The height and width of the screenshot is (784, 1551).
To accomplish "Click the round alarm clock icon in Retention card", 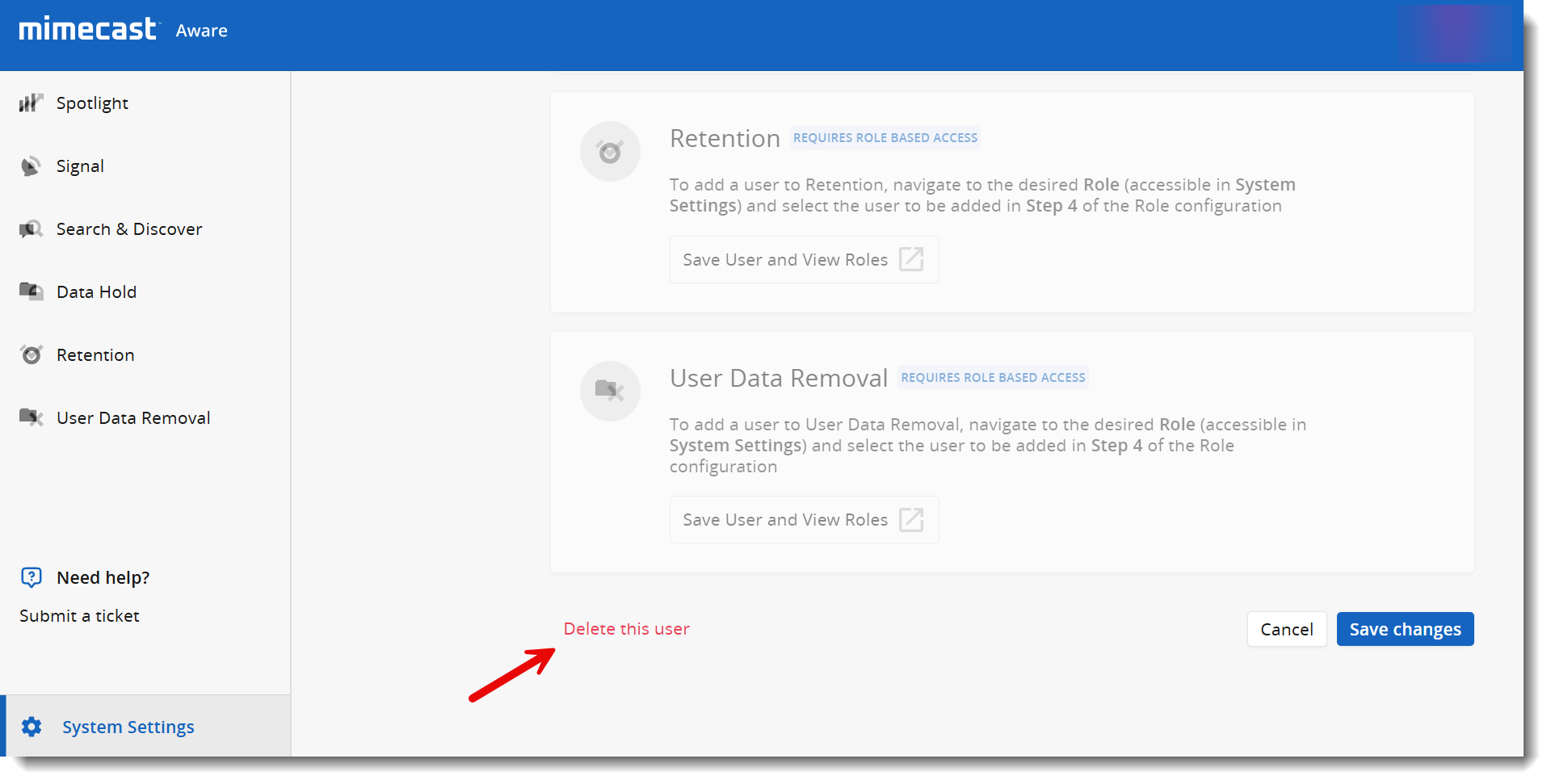I will (x=610, y=152).
